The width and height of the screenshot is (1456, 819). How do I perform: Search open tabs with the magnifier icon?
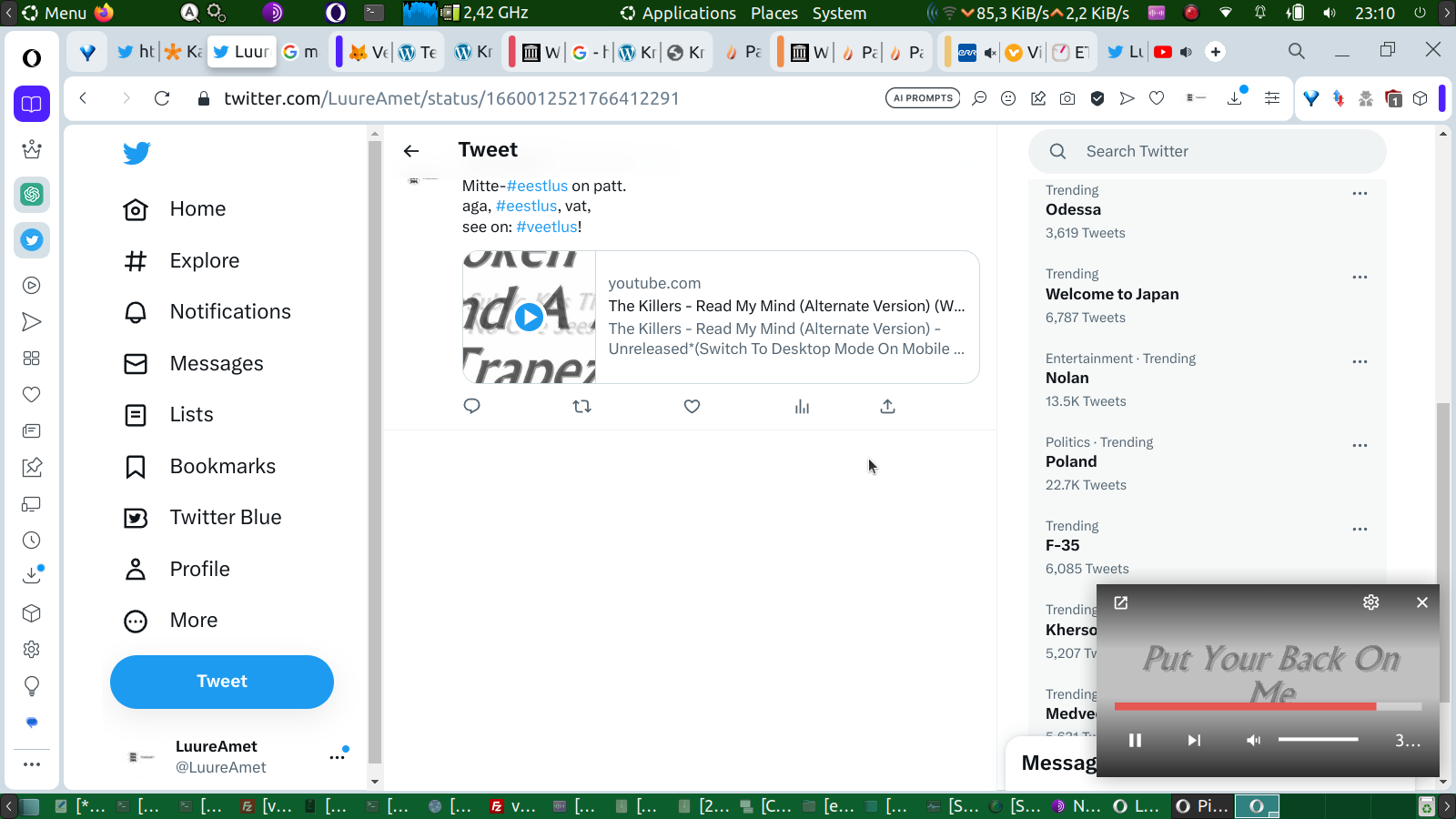pos(1297,52)
